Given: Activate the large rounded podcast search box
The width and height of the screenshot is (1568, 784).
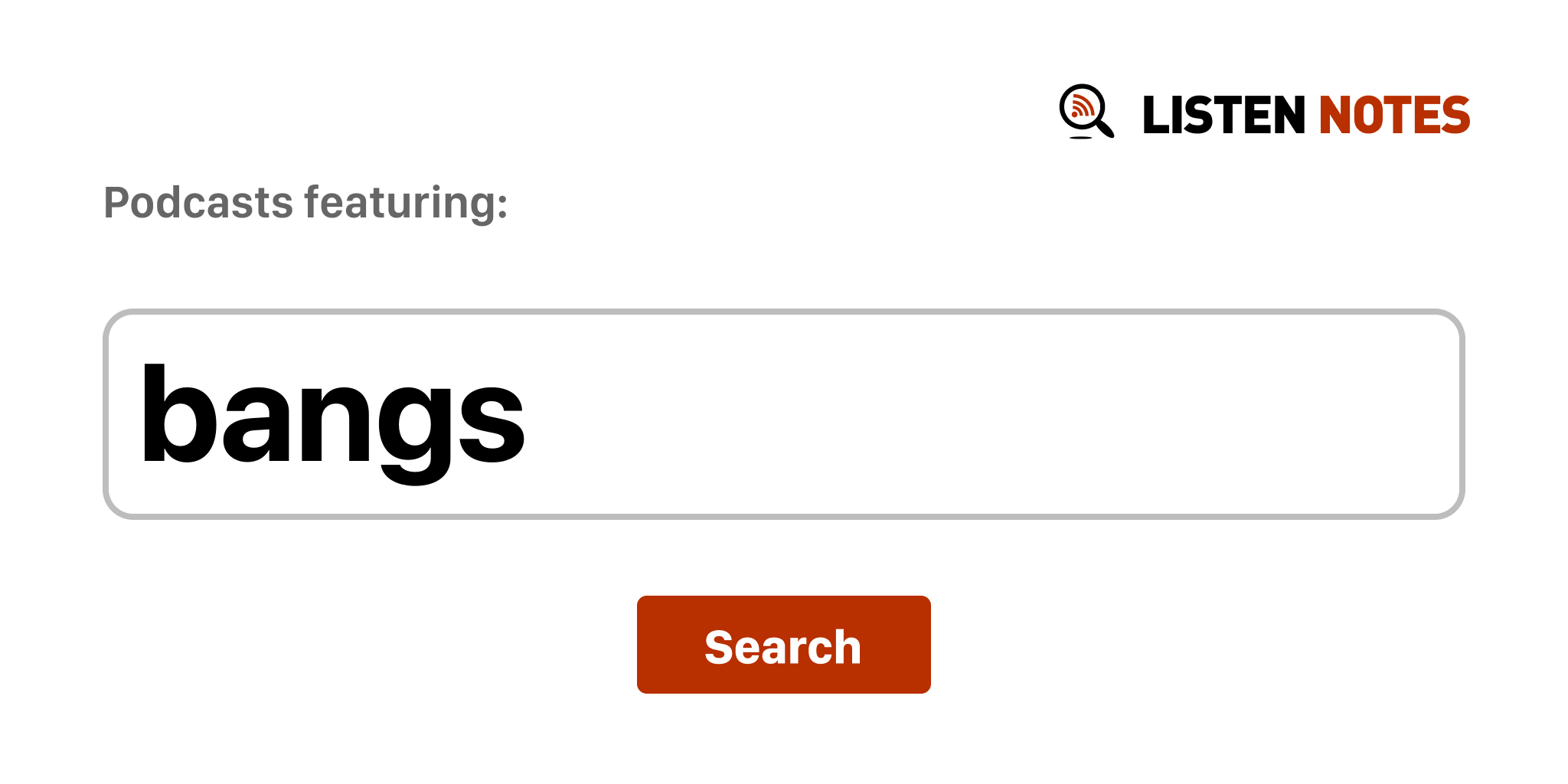Looking at the screenshot, I should (x=783, y=414).
